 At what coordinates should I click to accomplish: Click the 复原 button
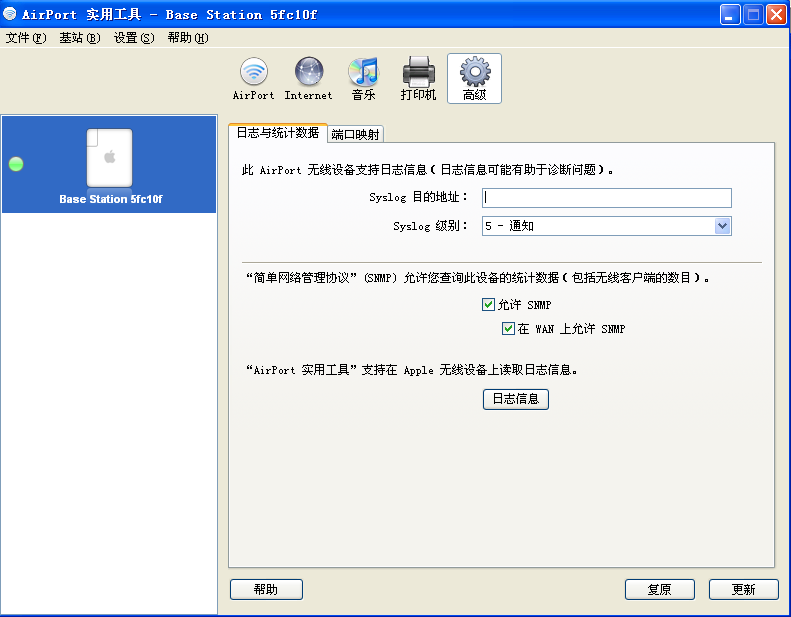click(659, 589)
